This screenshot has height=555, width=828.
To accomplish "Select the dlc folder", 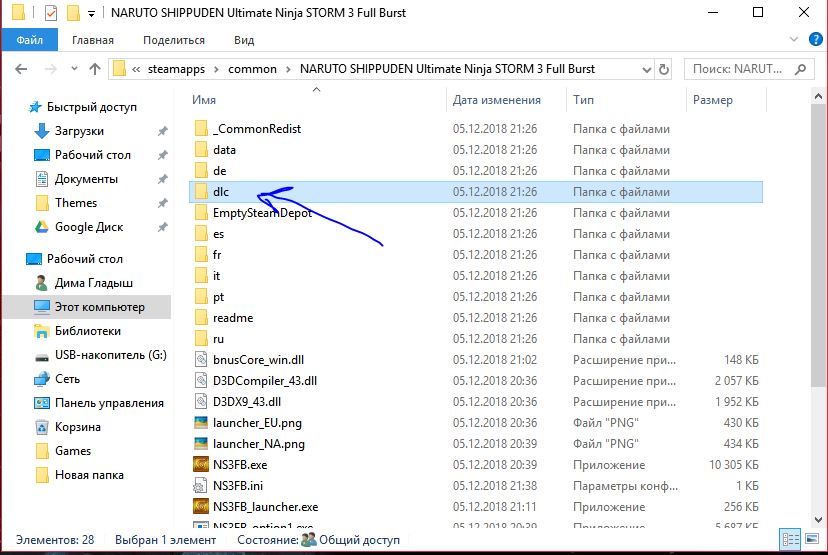I will (x=475, y=192).
